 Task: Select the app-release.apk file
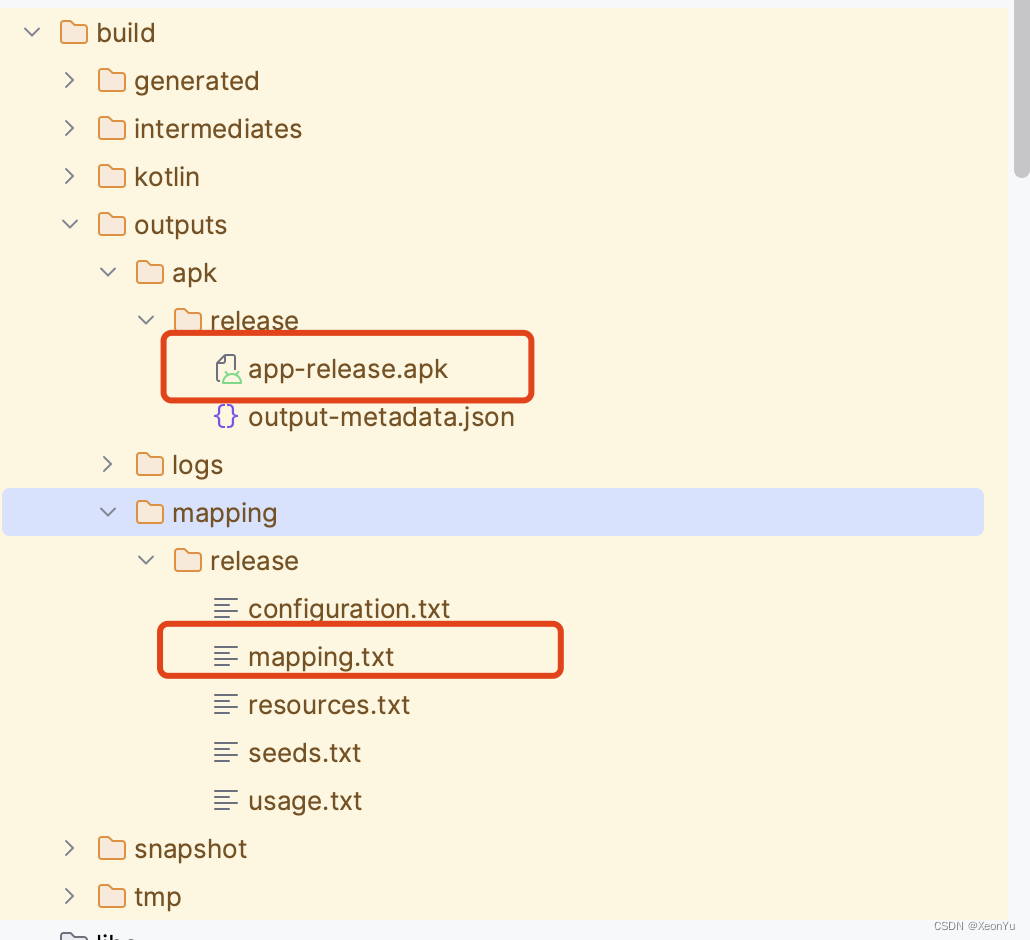[348, 368]
